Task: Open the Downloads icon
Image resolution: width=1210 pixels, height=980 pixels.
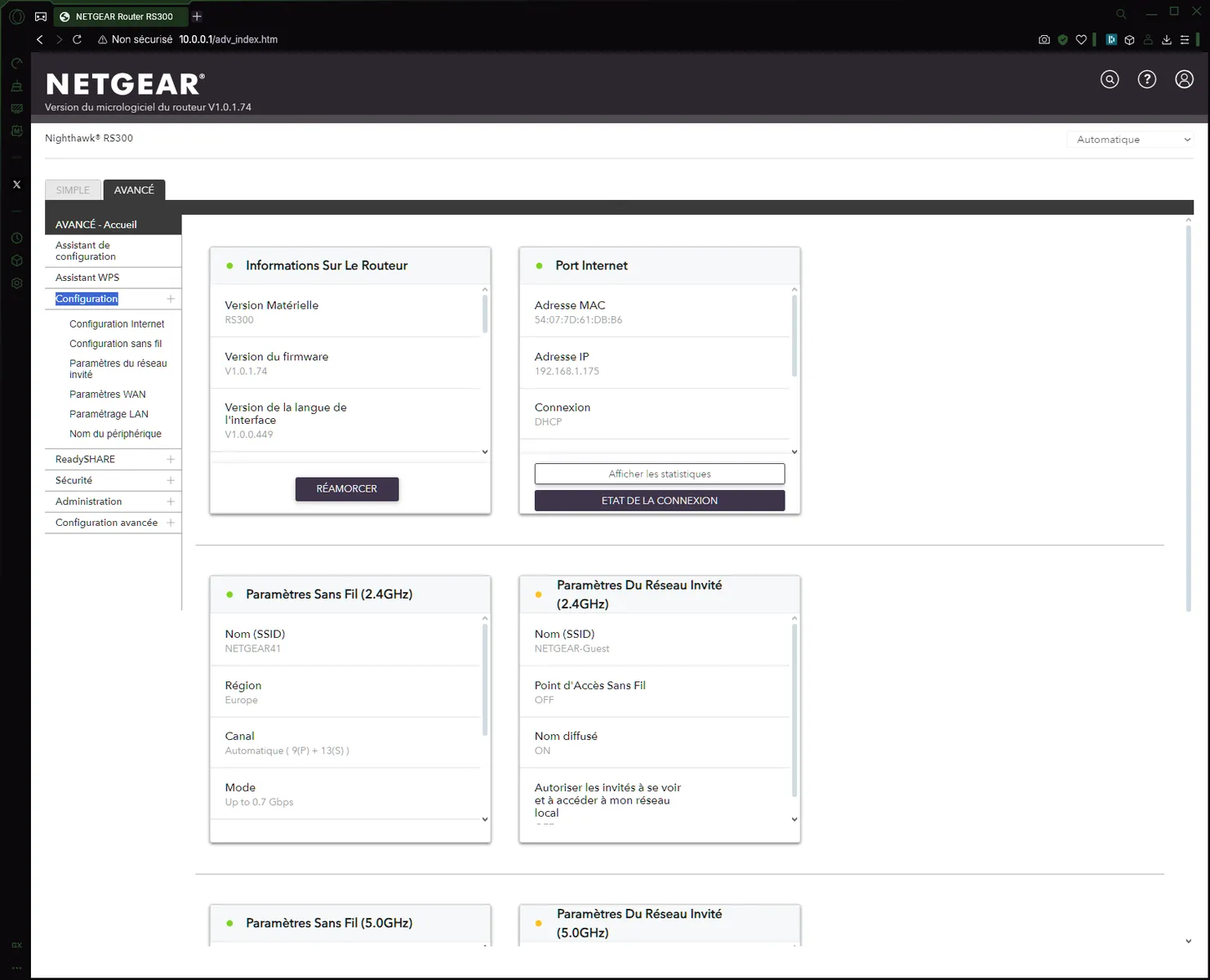Action: tap(1167, 39)
